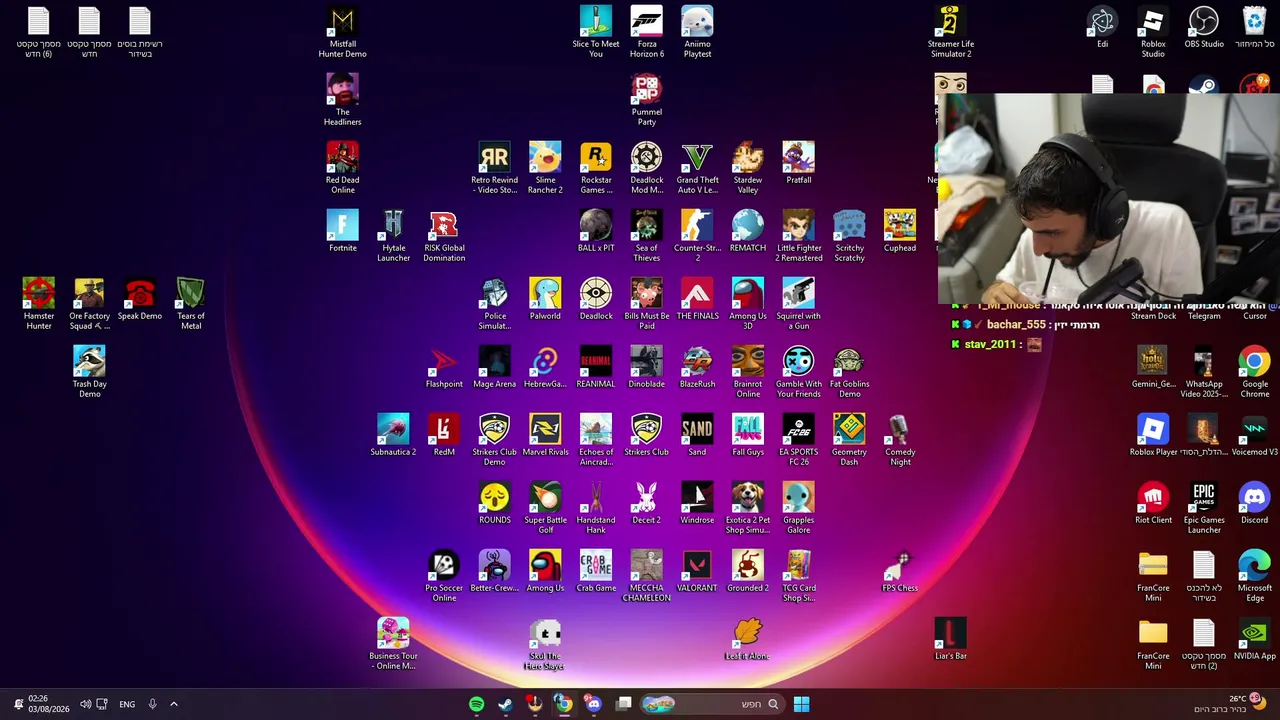Open the Pummel Party shortcut
This screenshot has width=1280, height=720.
click(x=647, y=101)
